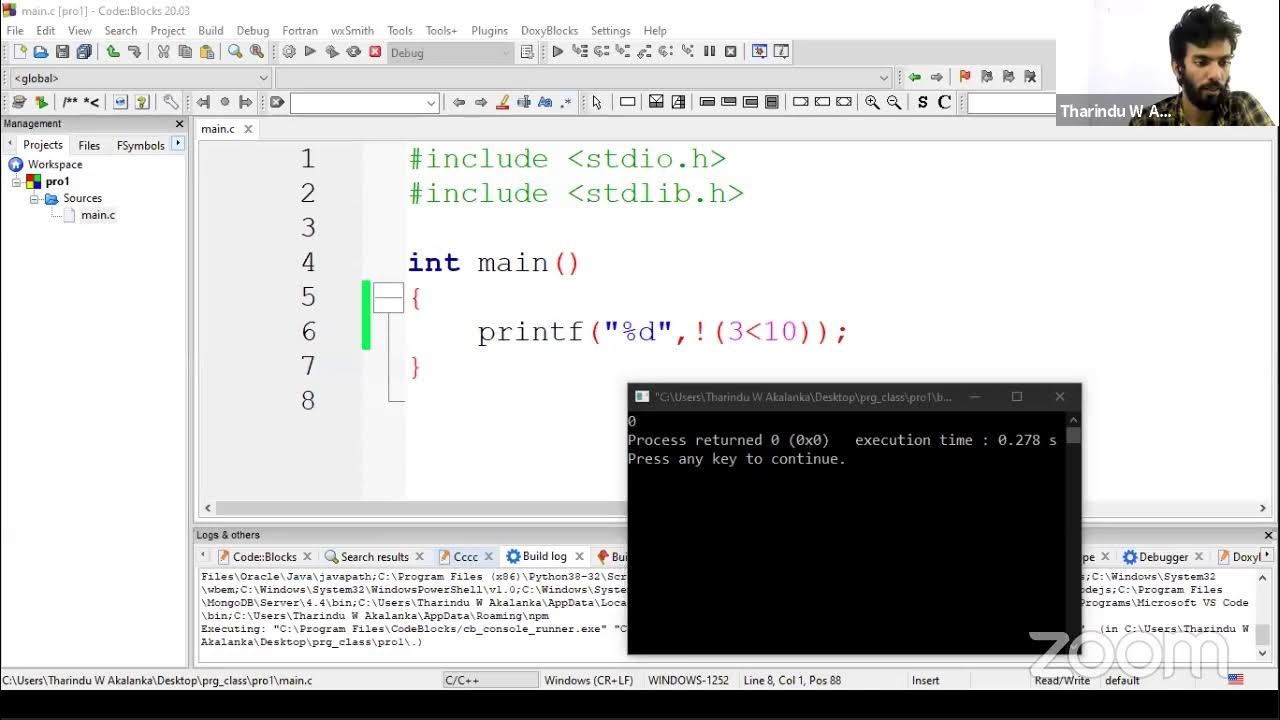
Task: Close the main.c editor tab
Action: [248, 129]
